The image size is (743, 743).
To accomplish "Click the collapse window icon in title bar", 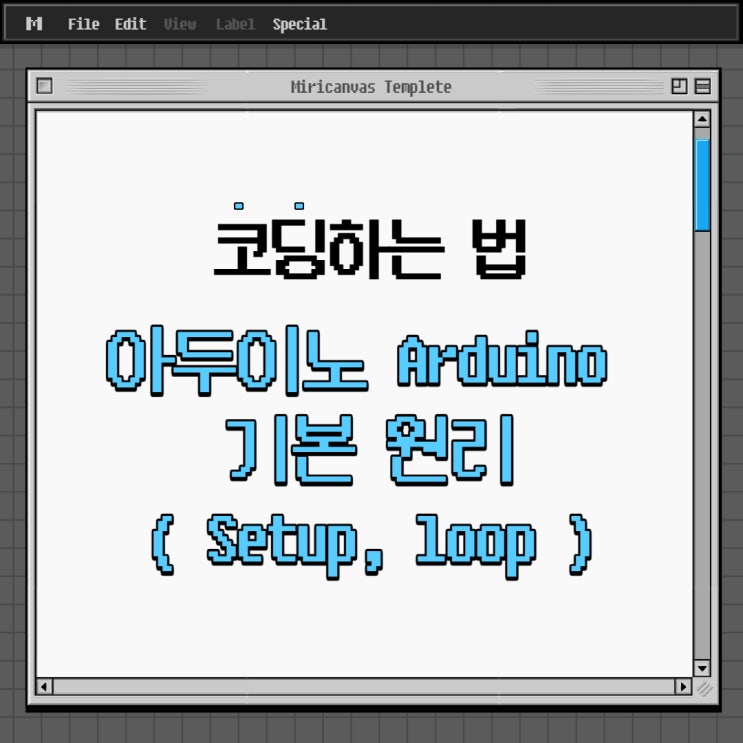I will [x=702, y=86].
